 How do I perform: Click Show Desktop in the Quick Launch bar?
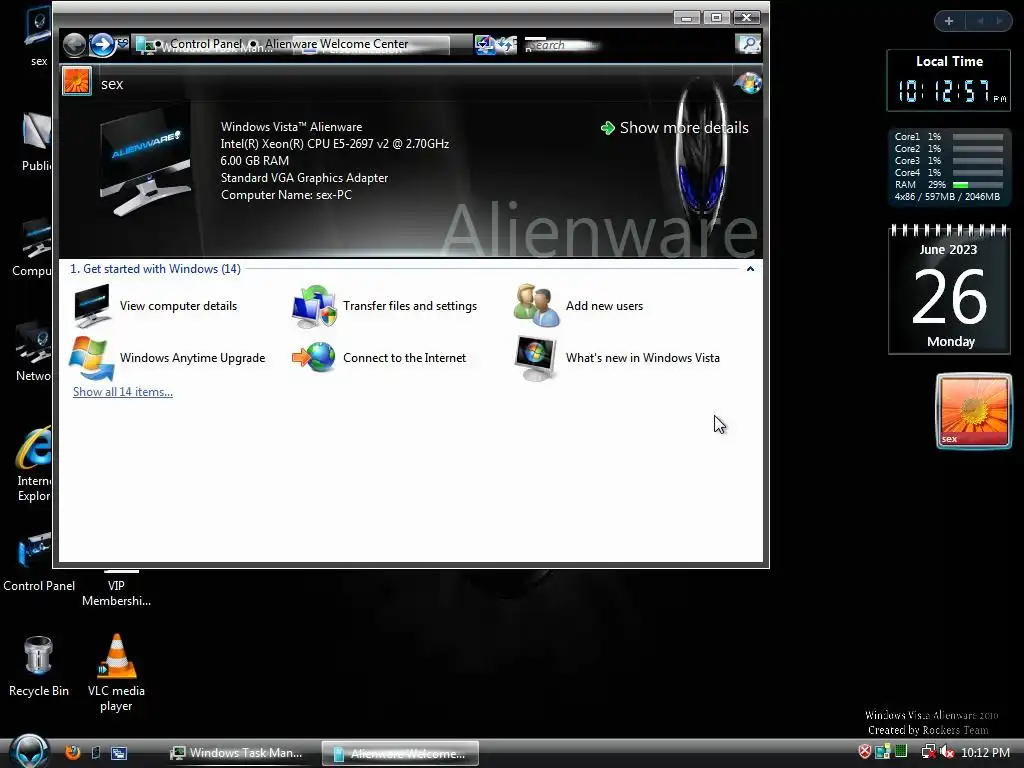pos(95,752)
